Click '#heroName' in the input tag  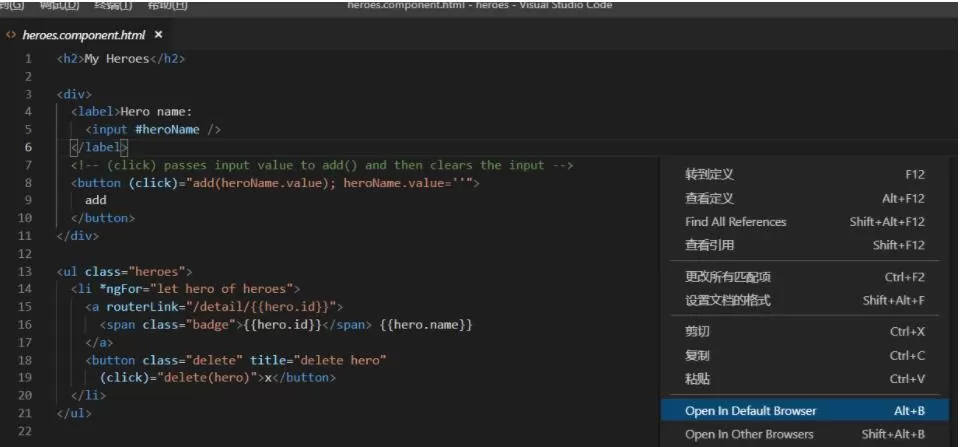point(167,130)
